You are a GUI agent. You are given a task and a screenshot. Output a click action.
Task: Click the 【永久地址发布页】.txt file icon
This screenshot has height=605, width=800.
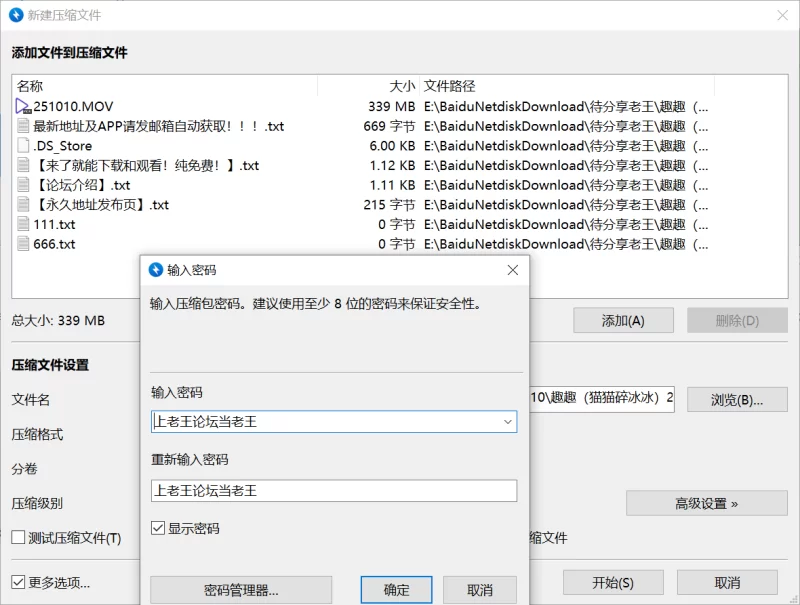coord(24,205)
